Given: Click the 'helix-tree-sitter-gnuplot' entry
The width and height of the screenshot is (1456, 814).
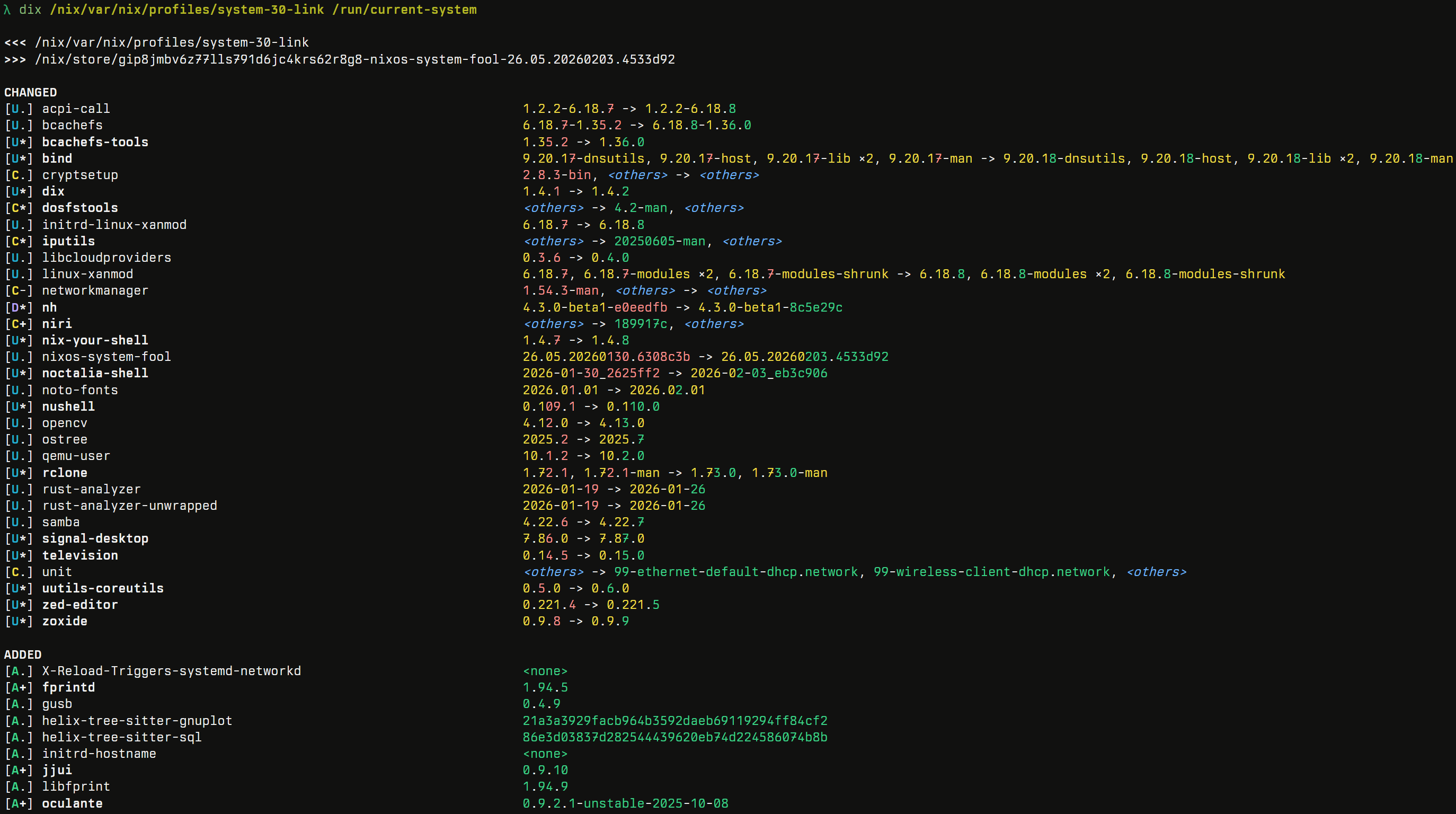Looking at the screenshot, I should tap(137, 721).
